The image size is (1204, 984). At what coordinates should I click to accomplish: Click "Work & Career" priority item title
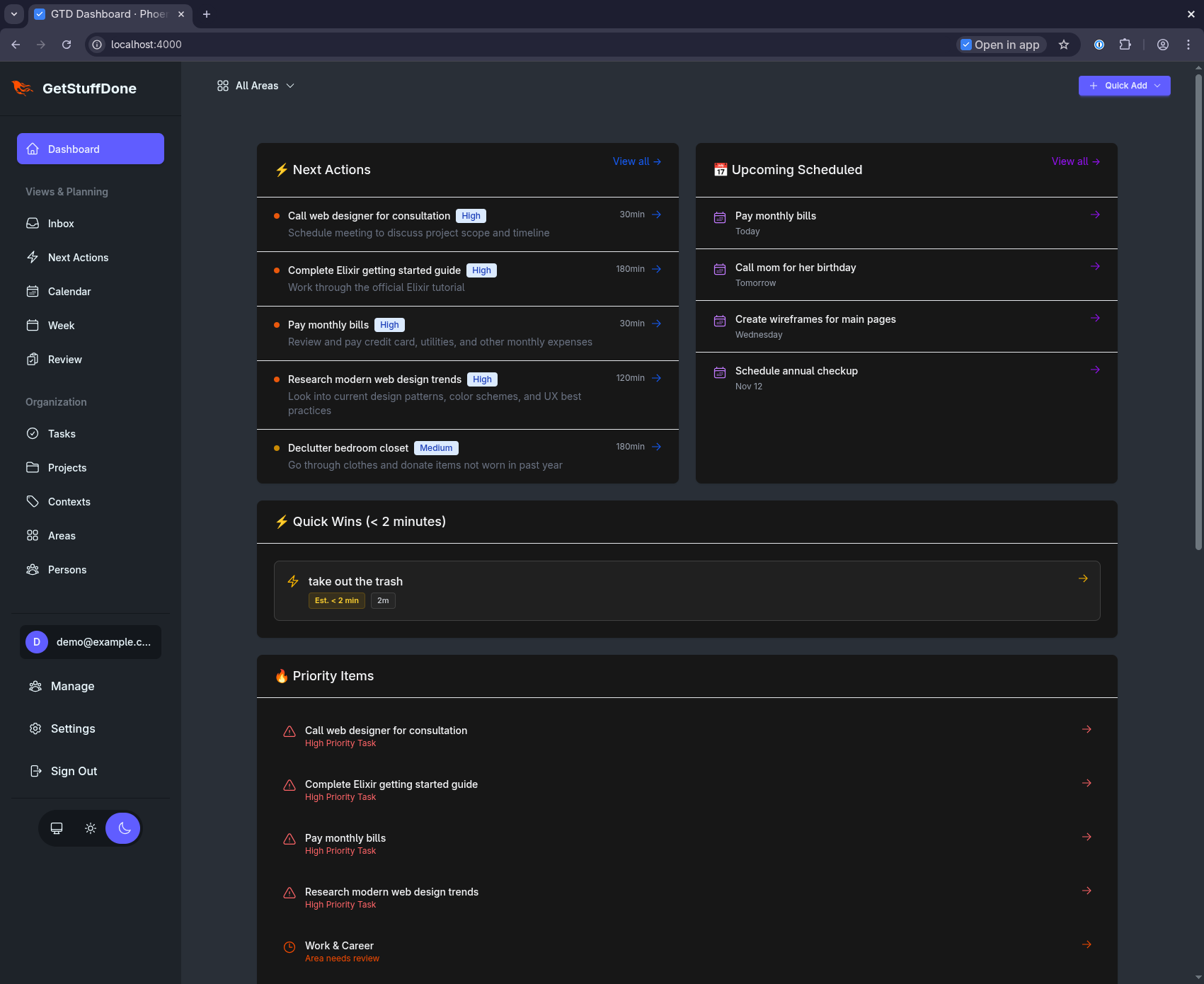pos(339,946)
